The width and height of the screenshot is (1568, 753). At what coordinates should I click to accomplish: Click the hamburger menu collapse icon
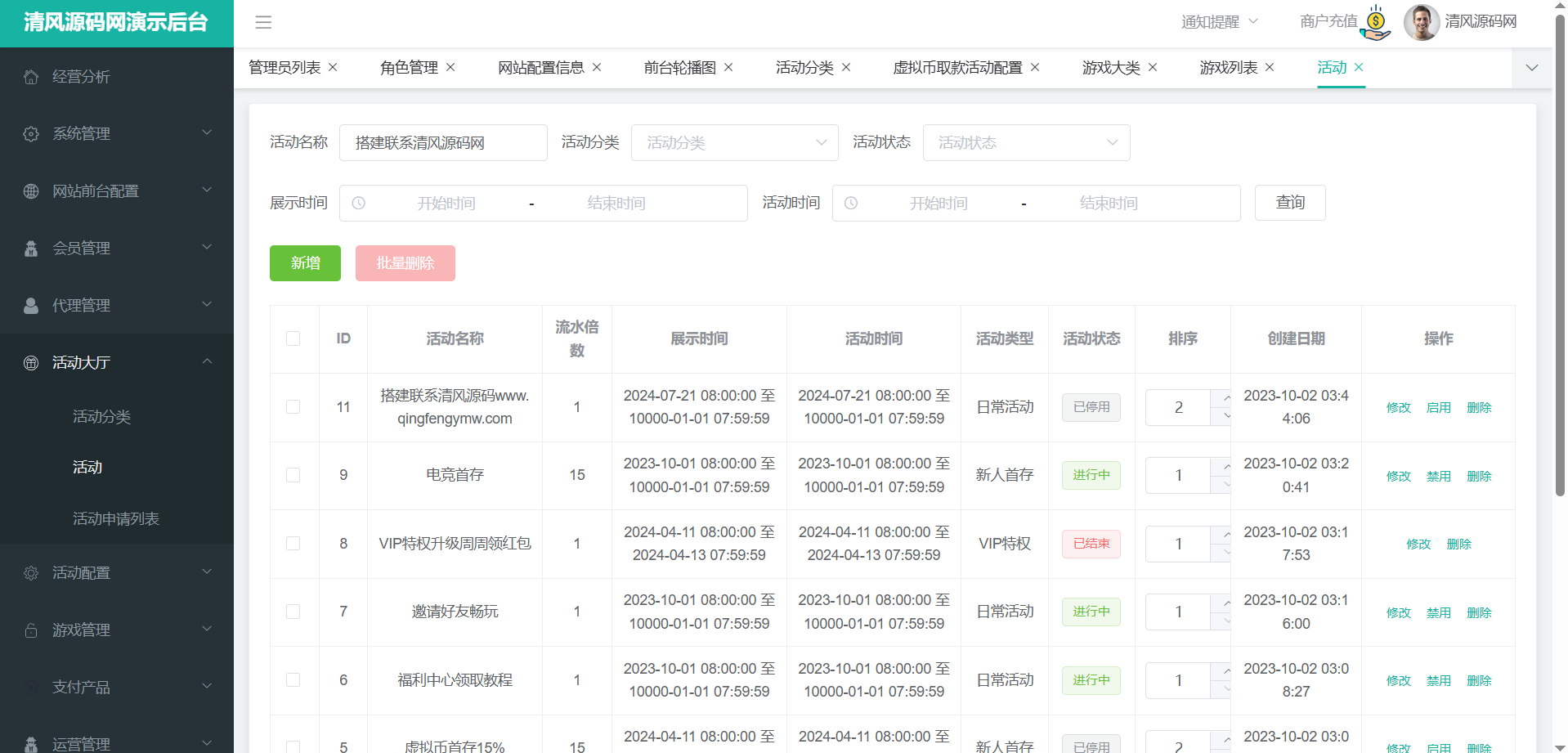263,22
